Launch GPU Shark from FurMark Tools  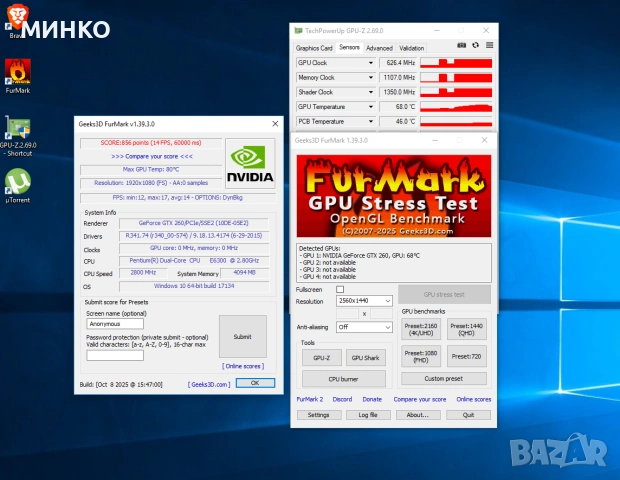[x=365, y=358]
